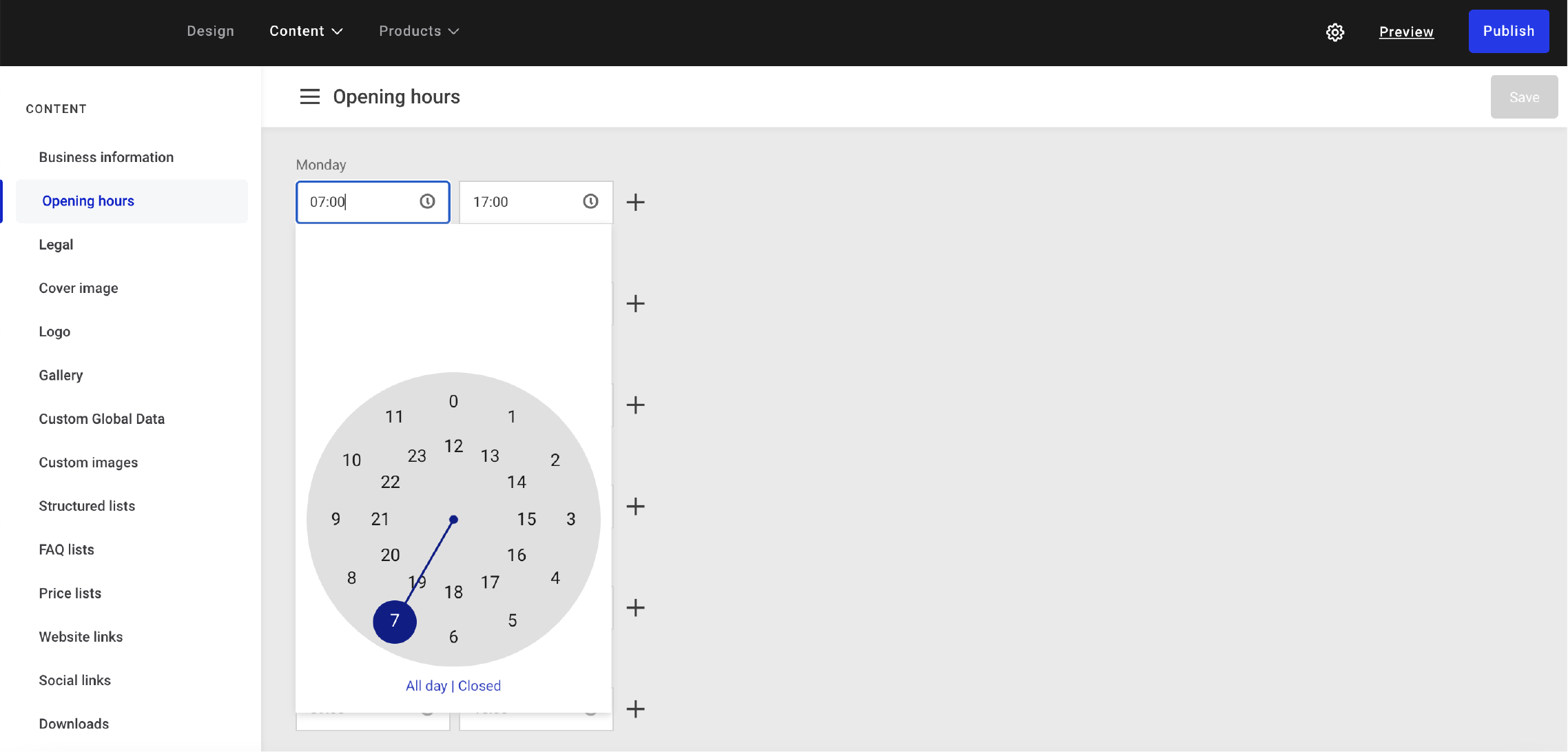Open the Gallery section
Screen dimensions: 1568x752
(61, 375)
